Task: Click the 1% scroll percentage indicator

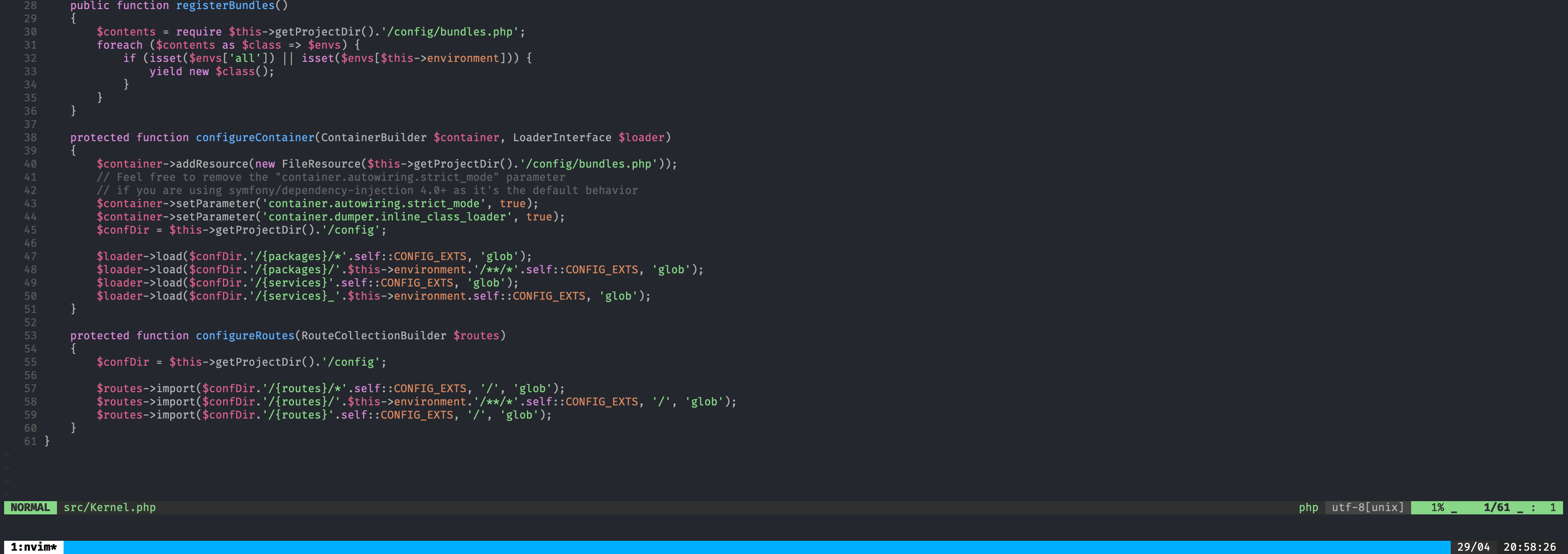Action: pos(1437,507)
